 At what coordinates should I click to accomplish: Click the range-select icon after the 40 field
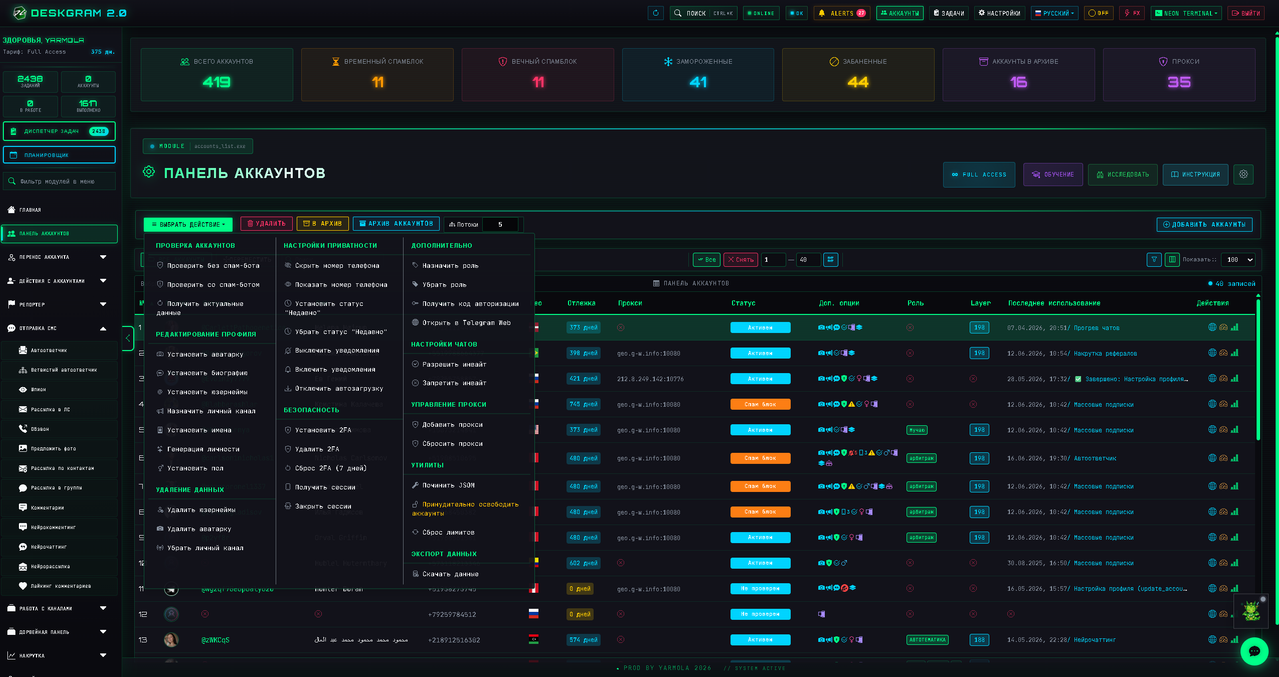831,260
